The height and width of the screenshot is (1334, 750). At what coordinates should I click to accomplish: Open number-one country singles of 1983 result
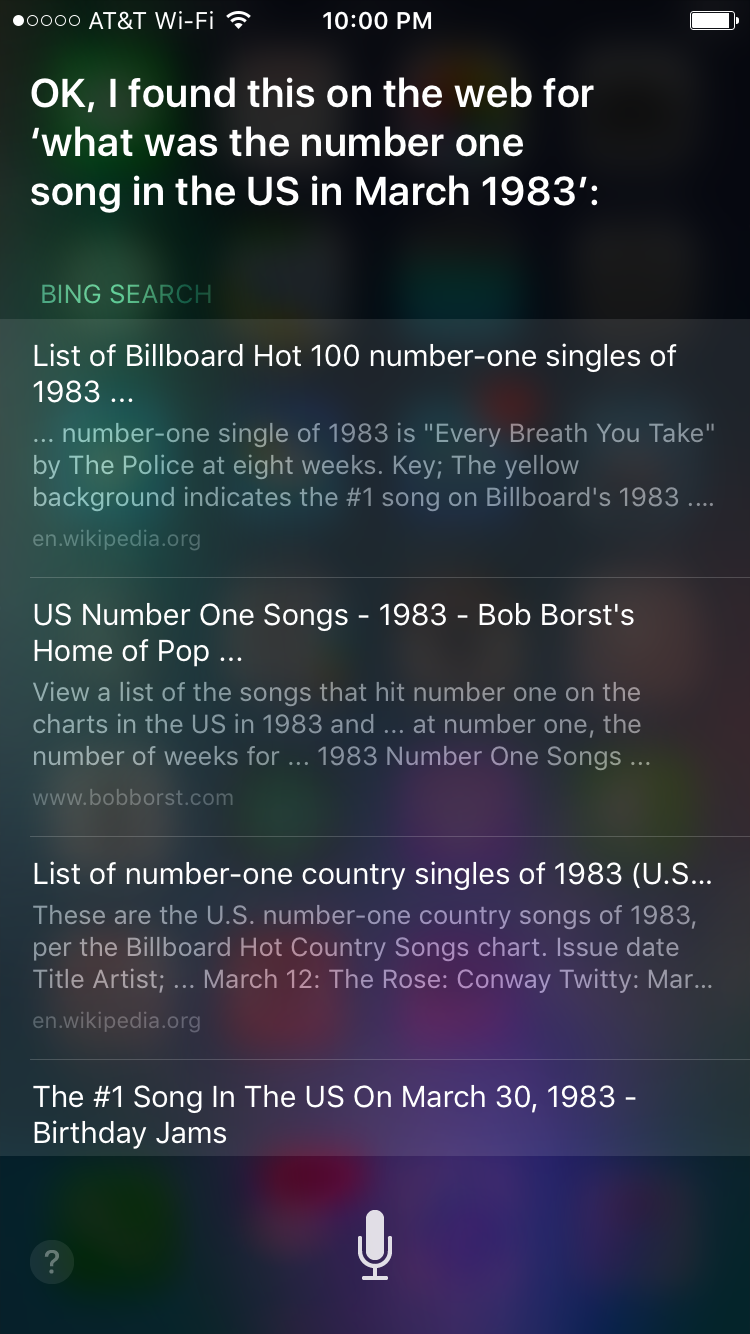coord(372,874)
